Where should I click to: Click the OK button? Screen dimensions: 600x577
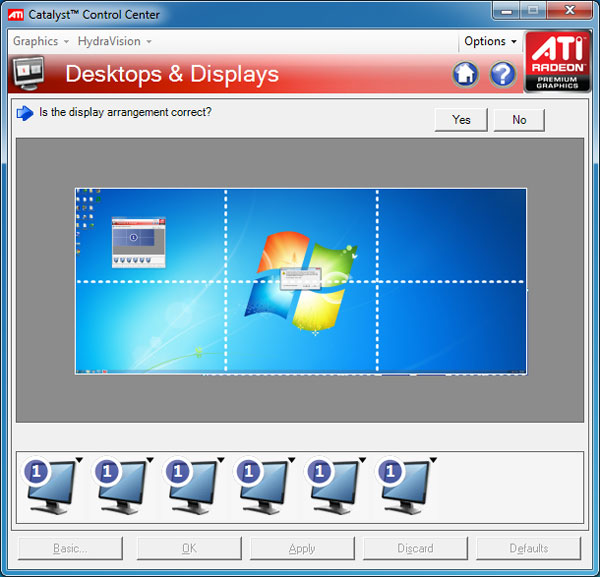pos(189,548)
